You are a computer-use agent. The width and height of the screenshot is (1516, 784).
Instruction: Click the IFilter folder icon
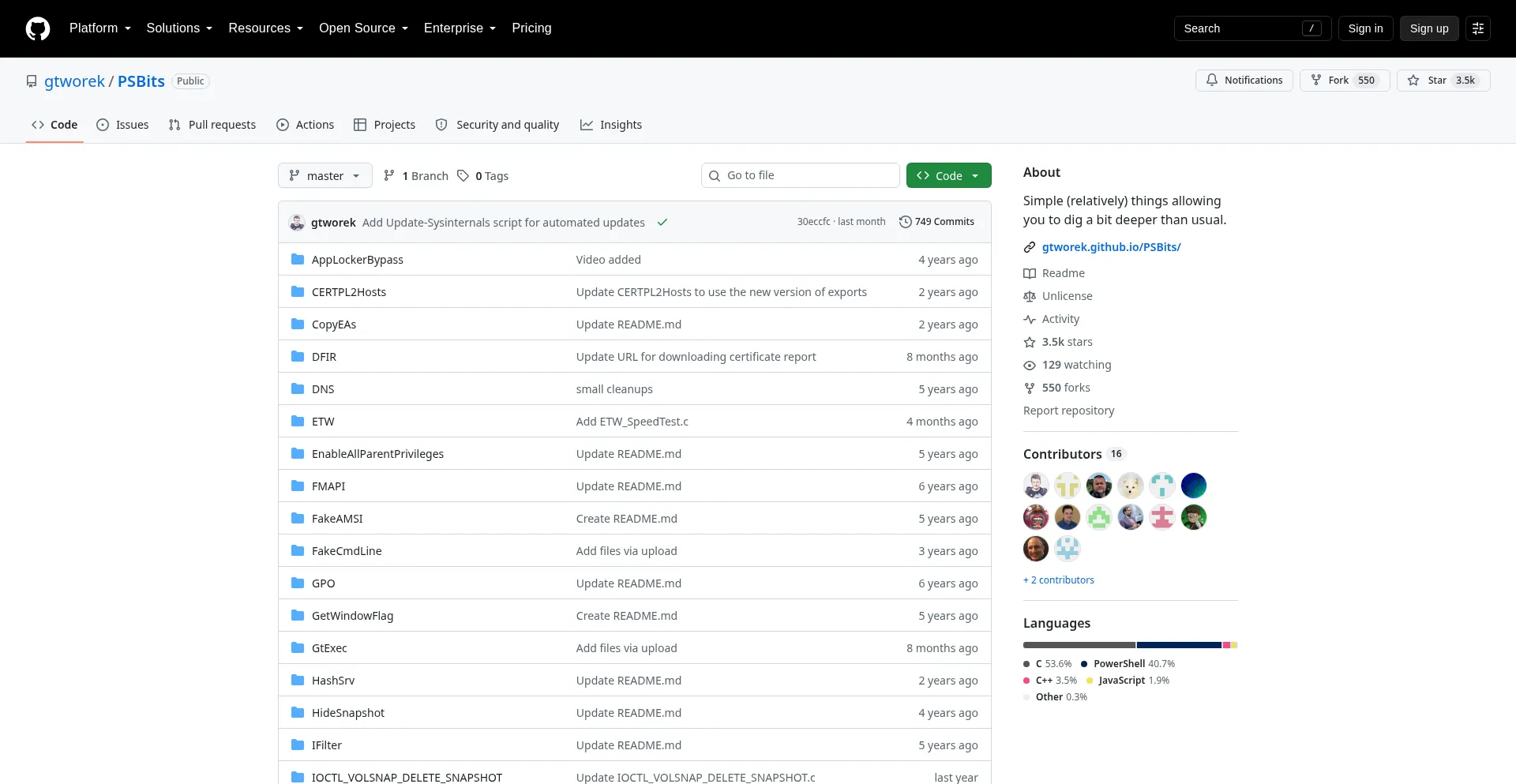point(298,745)
